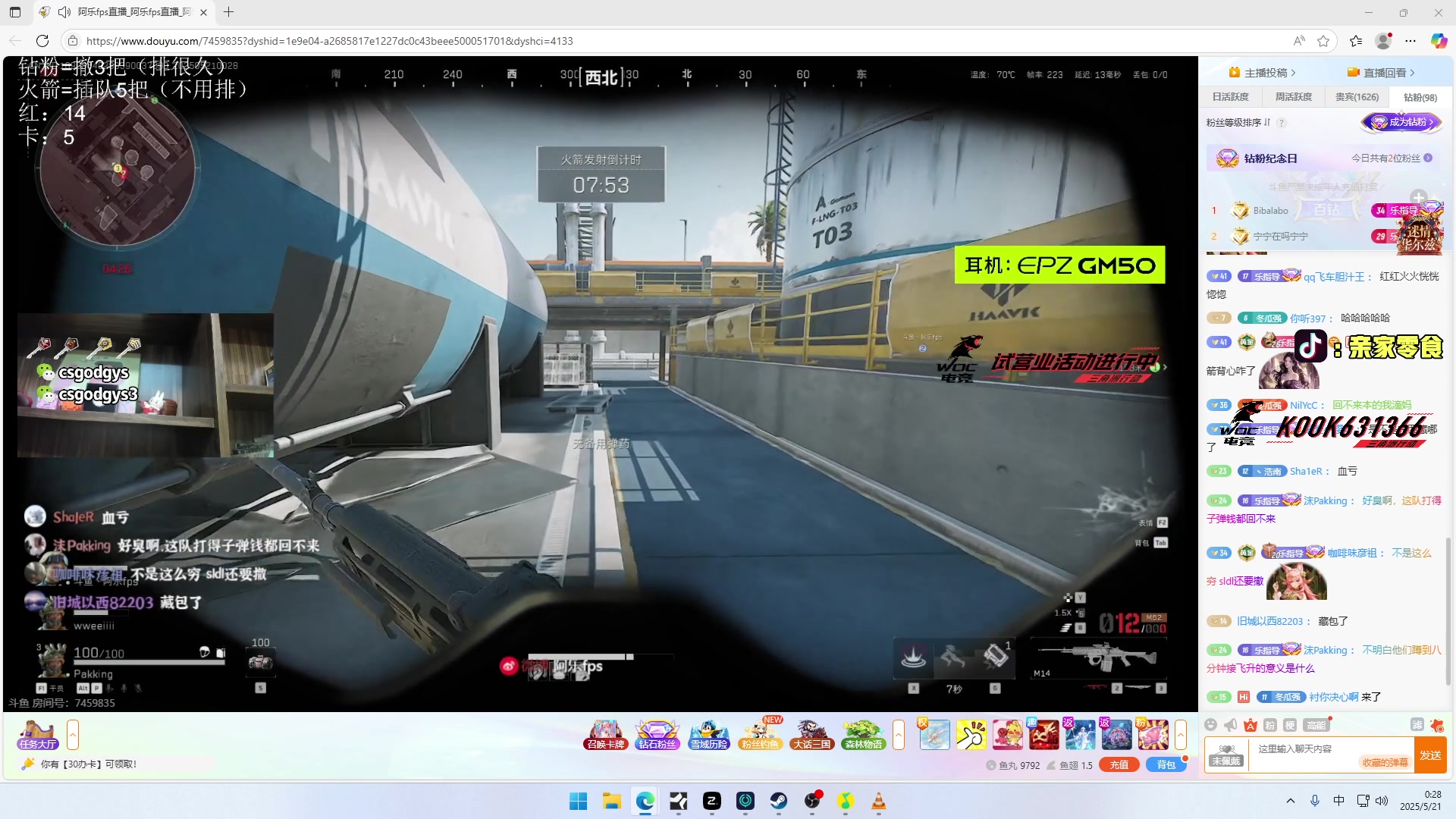Open File Explorer from taskbar
This screenshot has width=1456, height=819.
pos(612,801)
